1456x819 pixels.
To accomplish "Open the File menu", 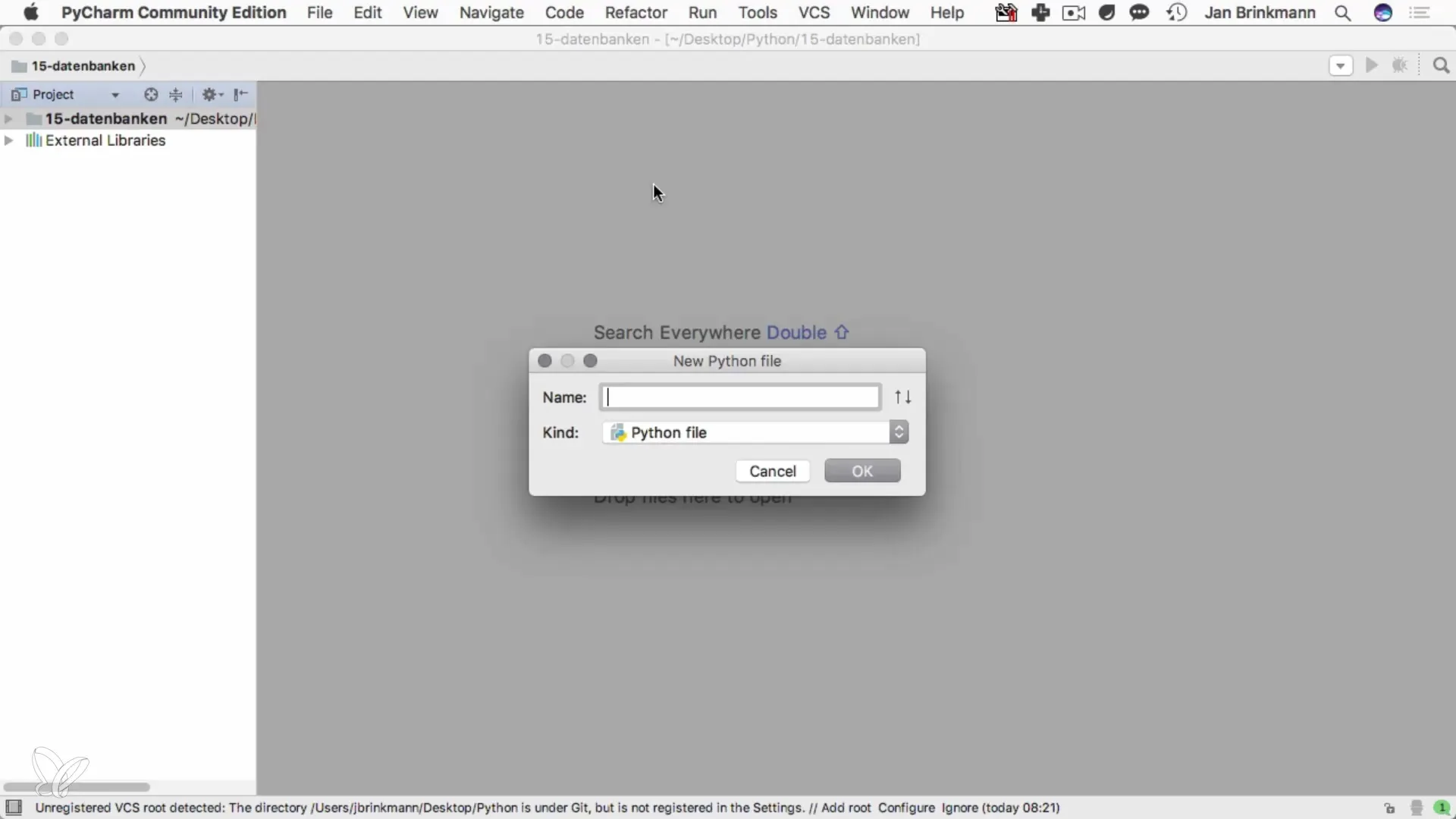I will pyautogui.click(x=319, y=13).
